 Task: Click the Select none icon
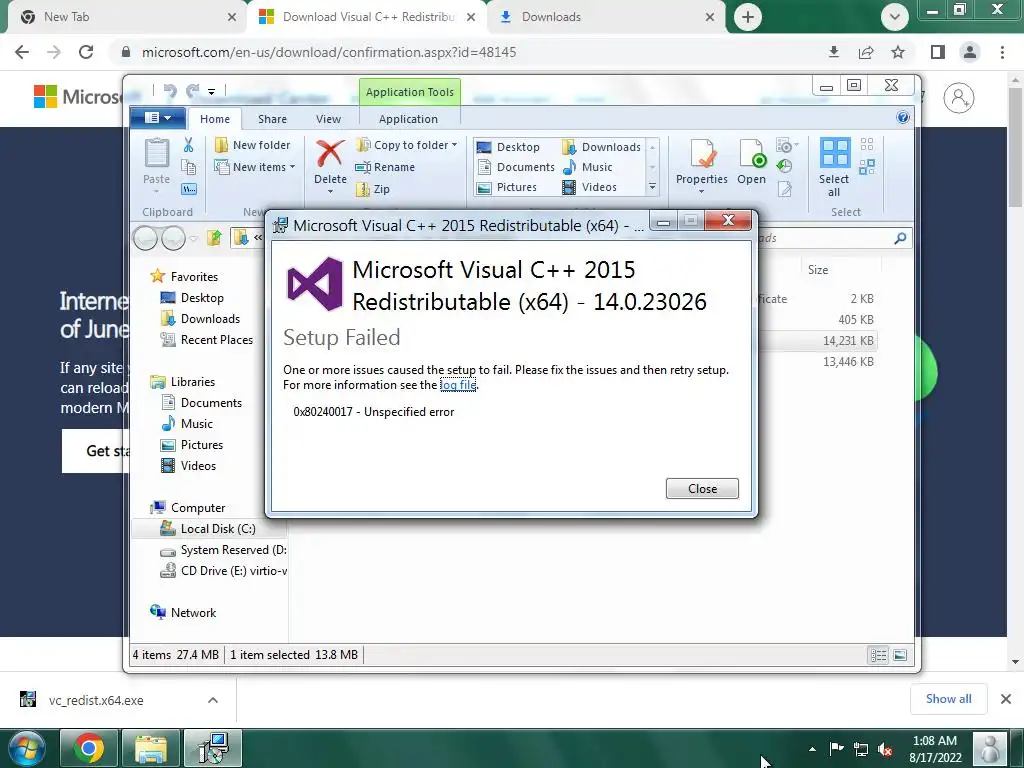pyautogui.click(x=867, y=144)
